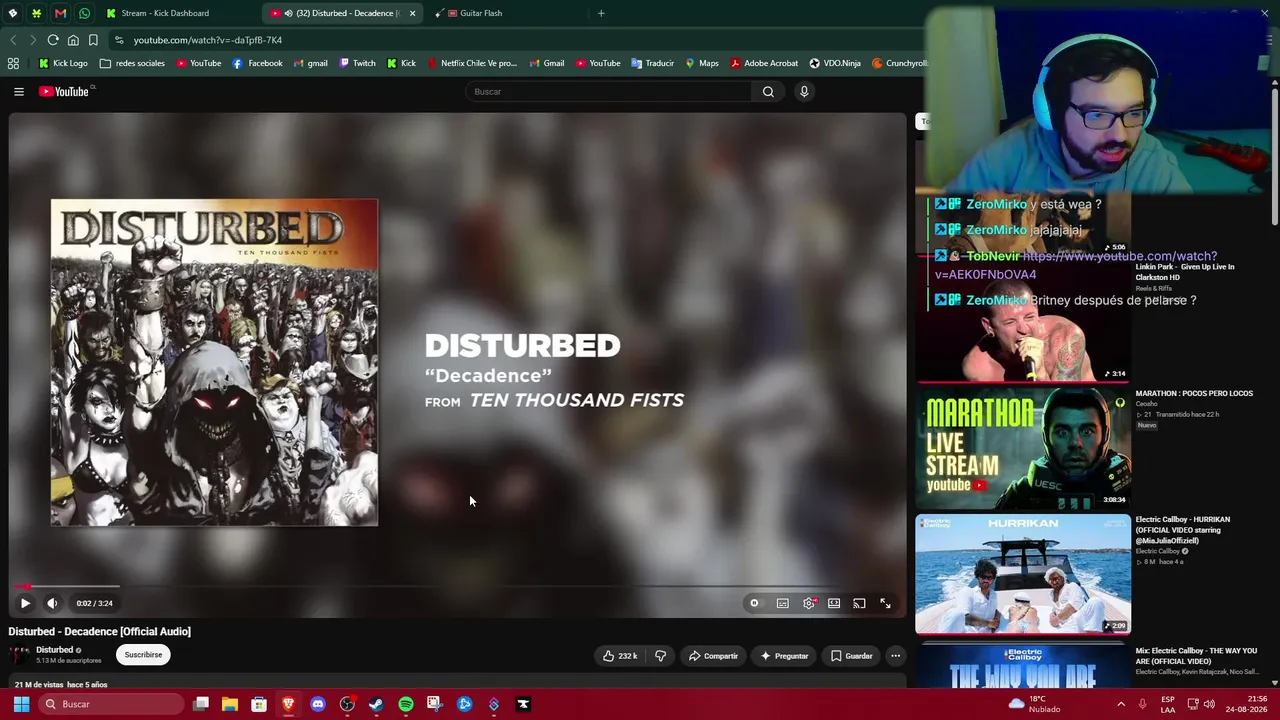
Task: Click the YouTube search magnifier button
Action: tap(768, 92)
